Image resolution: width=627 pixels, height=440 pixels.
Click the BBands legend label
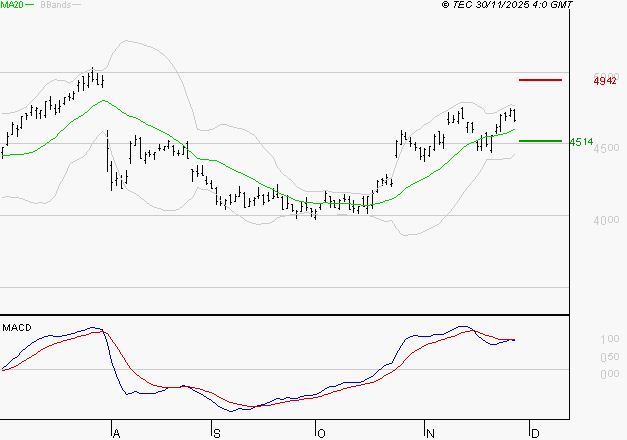56,5
